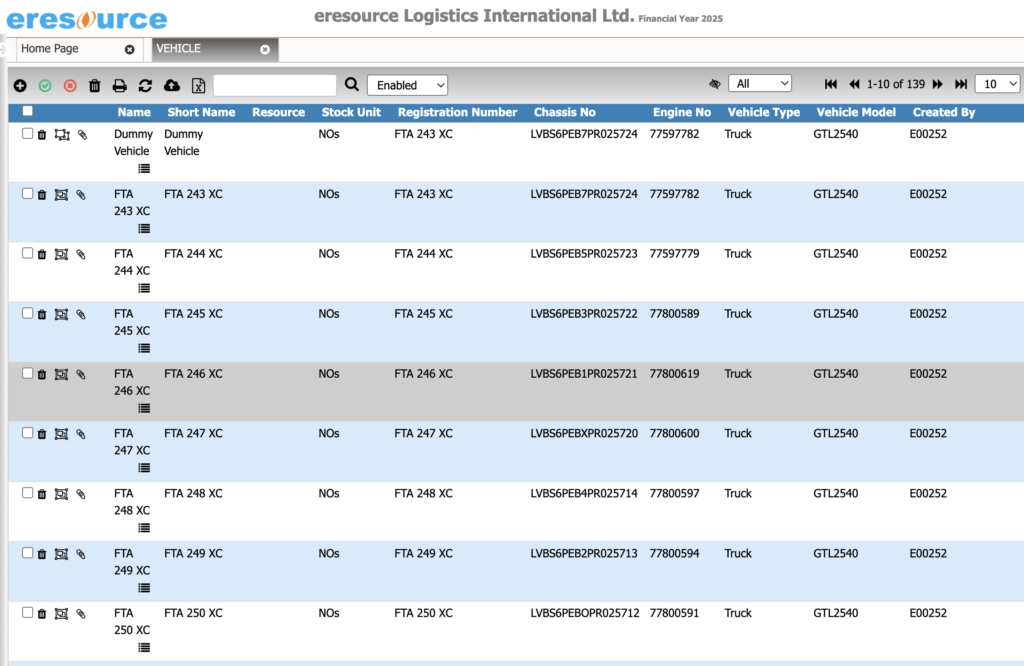Click the delete trash icon for FTA 244 XC

coord(41,253)
